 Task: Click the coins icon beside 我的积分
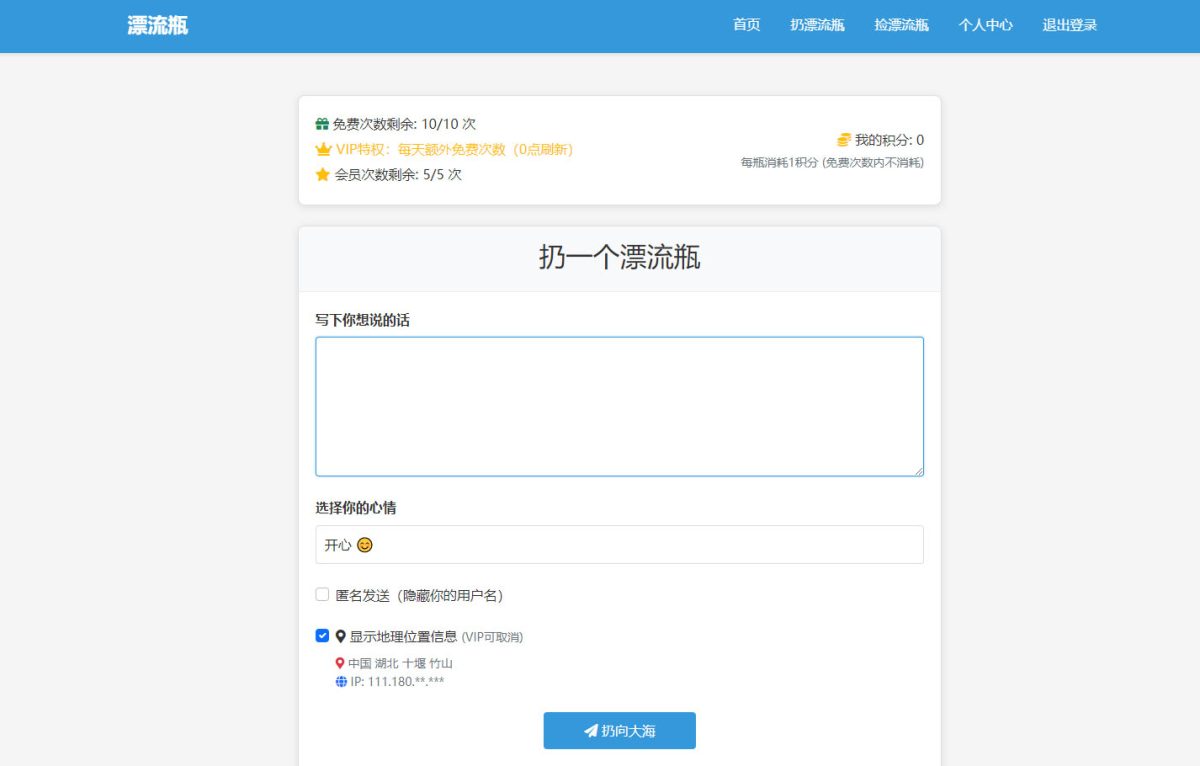pos(844,140)
